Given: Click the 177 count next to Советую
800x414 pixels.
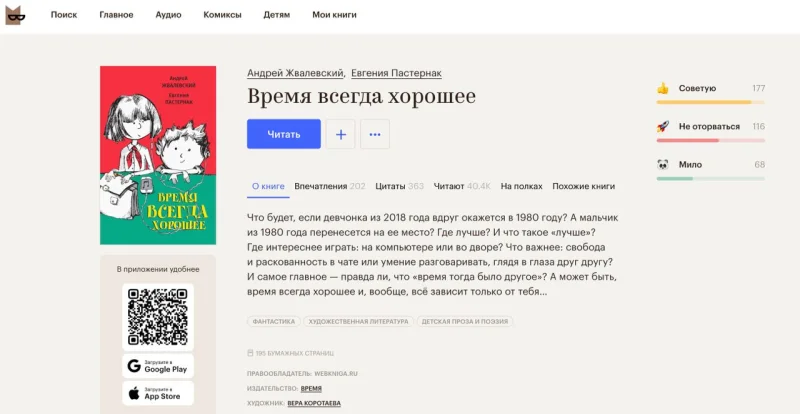Looking at the screenshot, I should (x=759, y=88).
